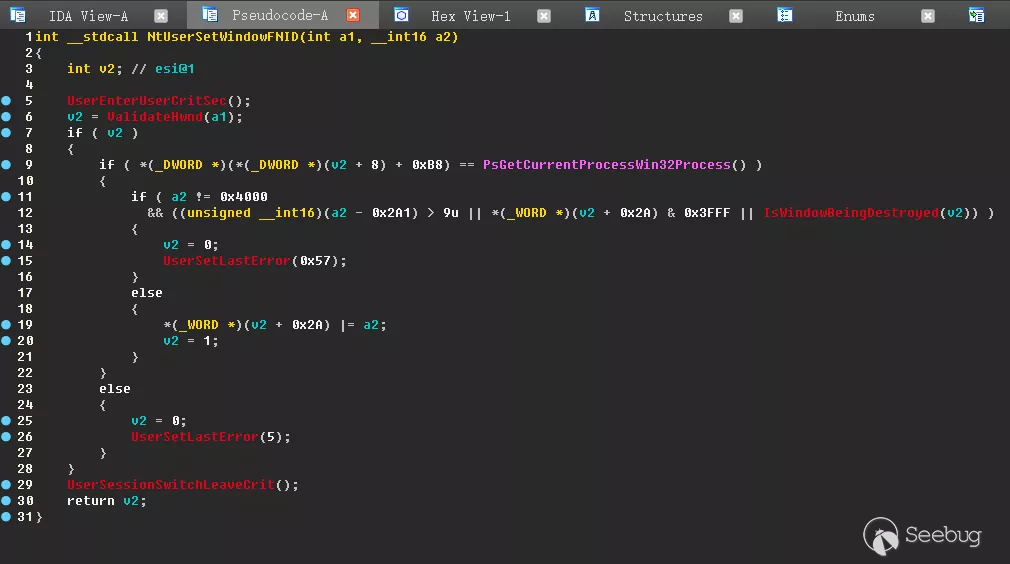The height and width of the screenshot is (564, 1010).
Task: Toggle breakpoint dot on line 25
Action: pyautogui.click(x=6, y=420)
